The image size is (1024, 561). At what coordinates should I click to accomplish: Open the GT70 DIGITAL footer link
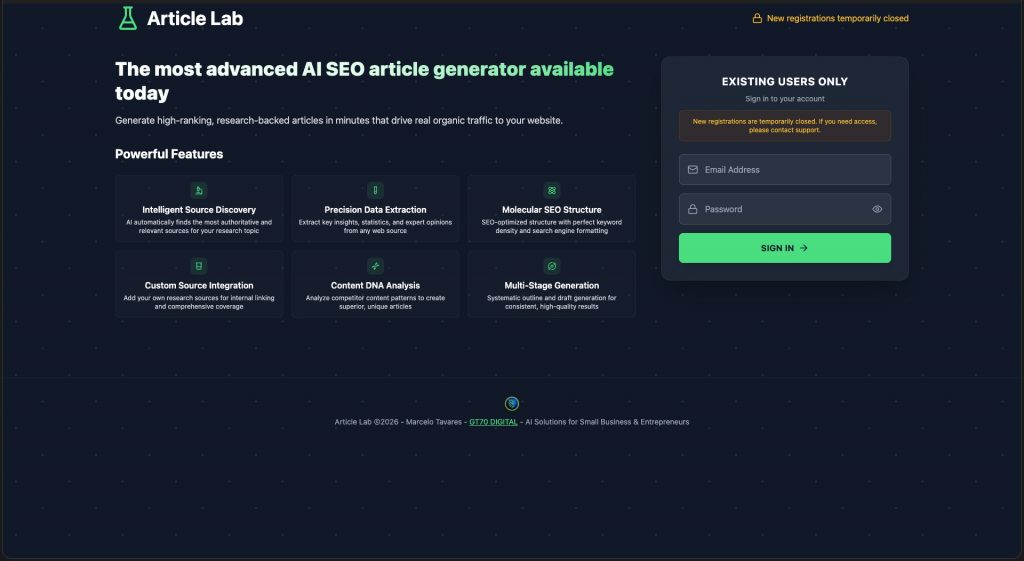(493, 422)
